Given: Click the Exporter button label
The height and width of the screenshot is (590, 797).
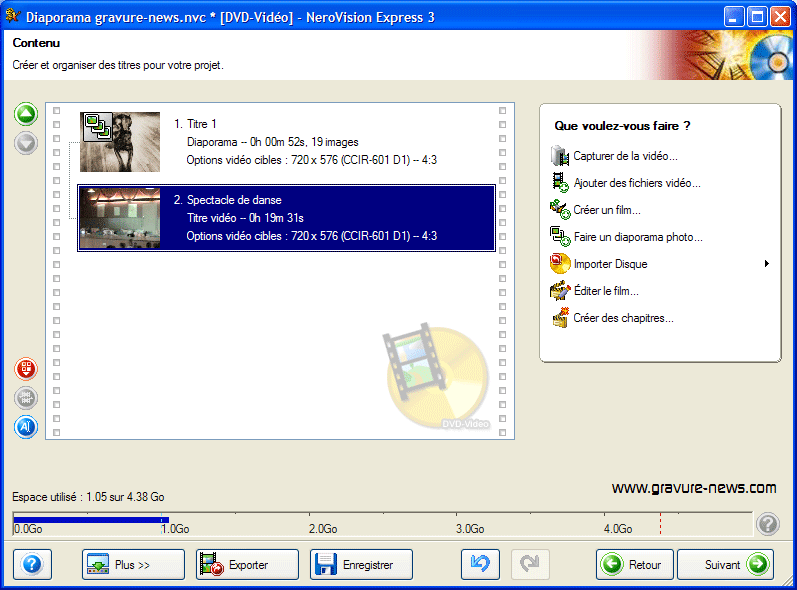Looking at the screenshot, I should click(248, 565).
